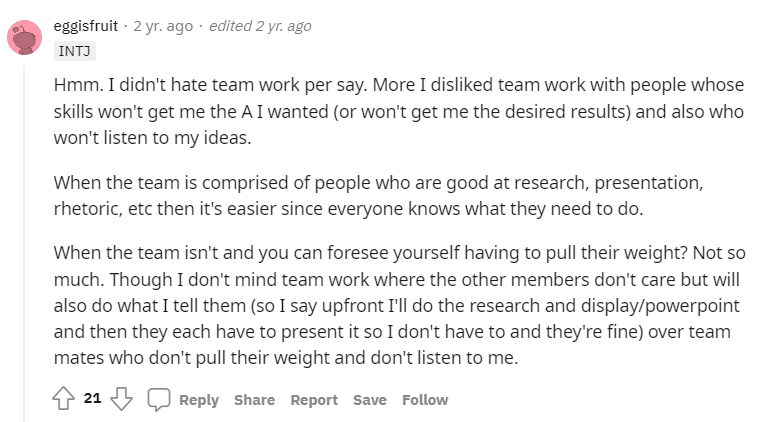Follow this comment thread
Image resolution: width=777 pixels, height=422 pixels.
(x=425, y=399)
